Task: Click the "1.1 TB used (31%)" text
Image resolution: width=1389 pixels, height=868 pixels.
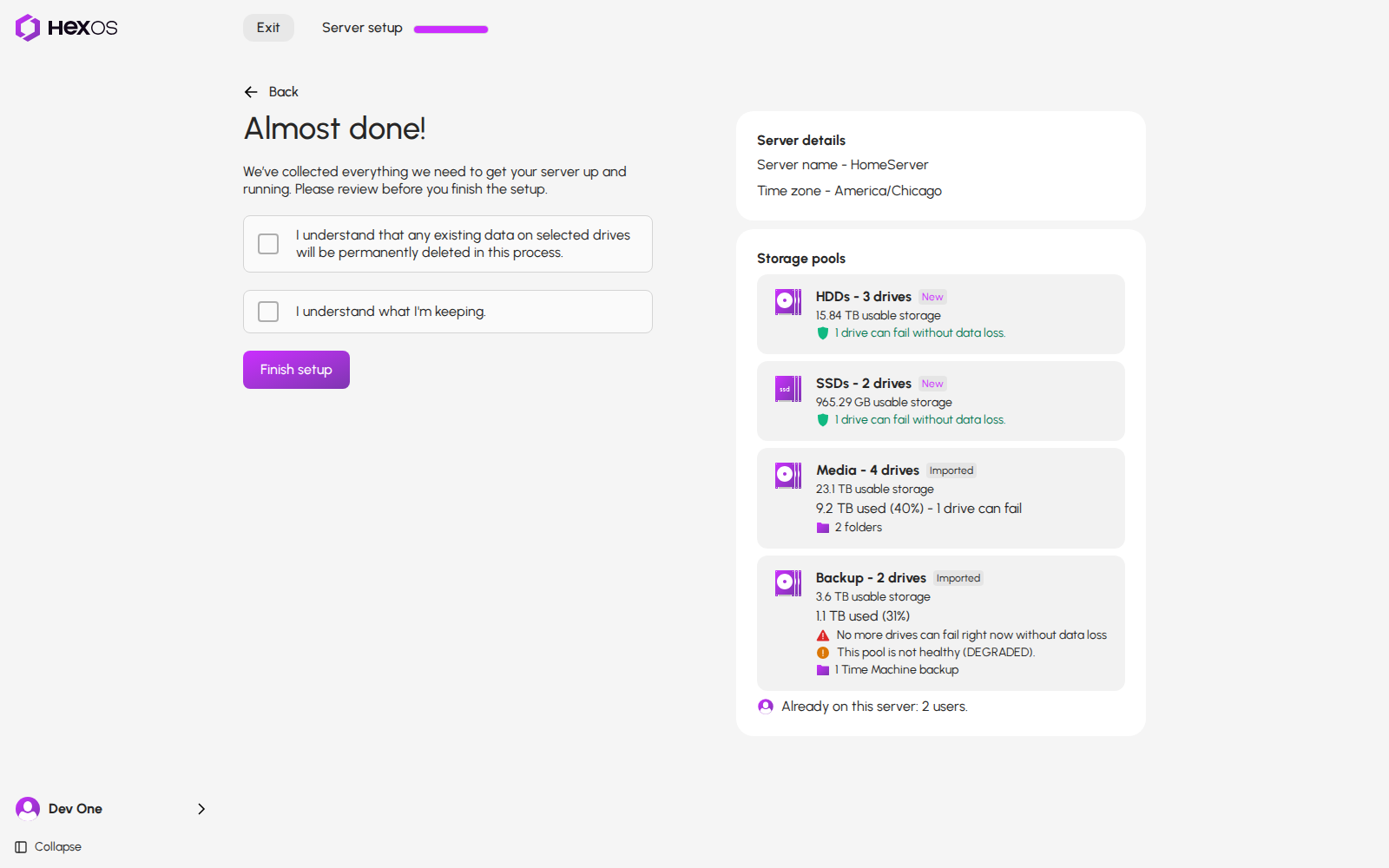Action: pyautogui.click(x=863, y=616)
